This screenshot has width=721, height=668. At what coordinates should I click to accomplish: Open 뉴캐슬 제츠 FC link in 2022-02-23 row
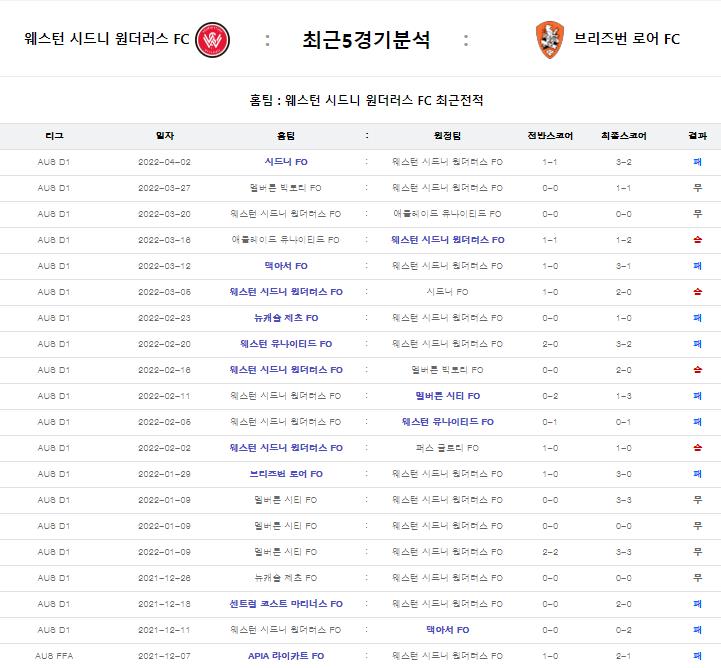click(286, 318)
